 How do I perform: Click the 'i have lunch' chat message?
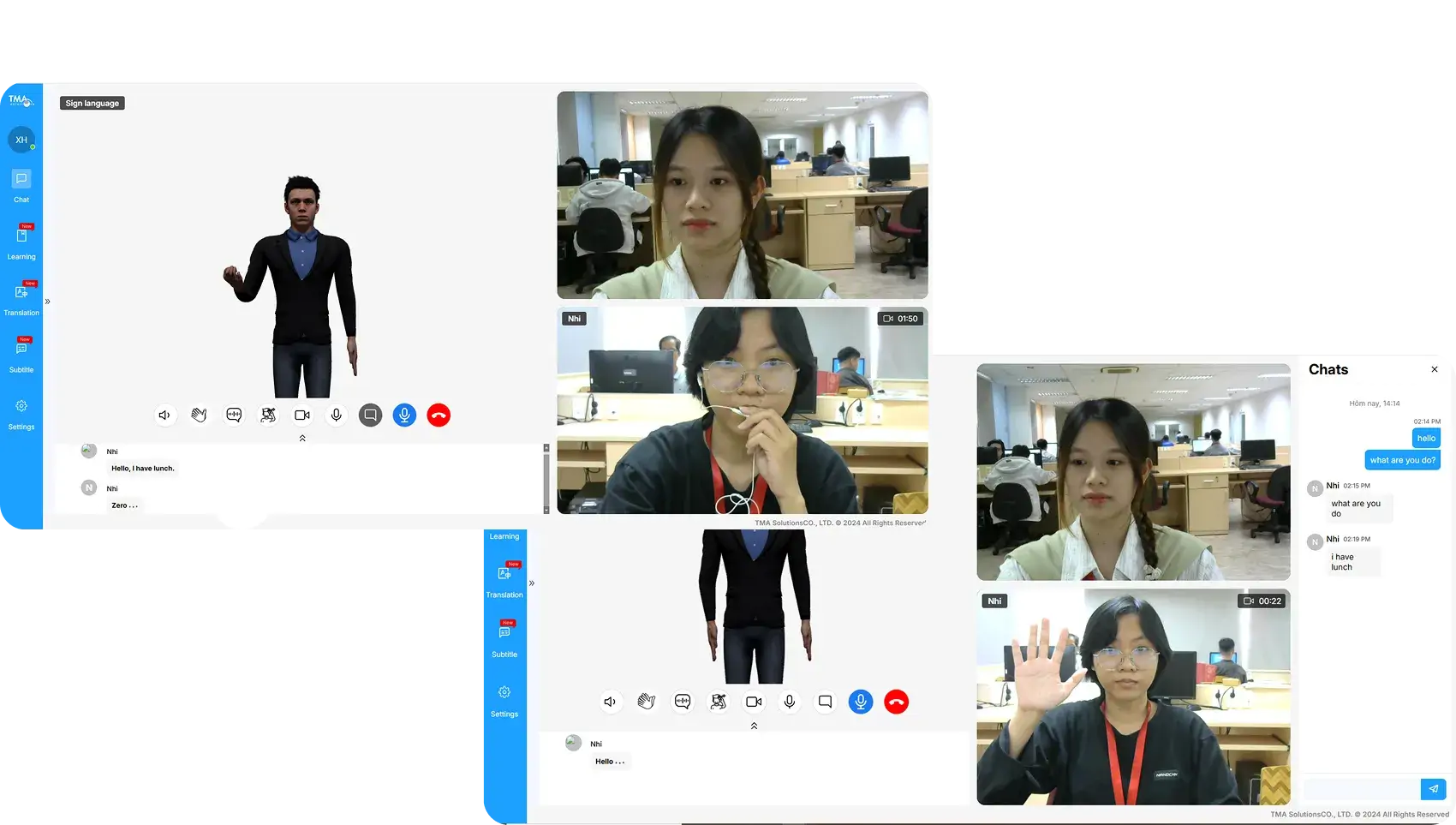(x=1353, y=562)
